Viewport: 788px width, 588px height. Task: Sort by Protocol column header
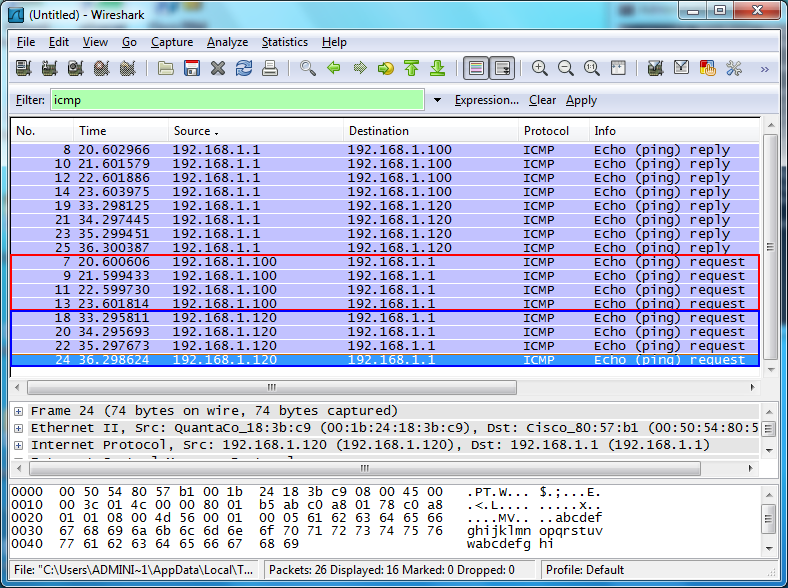tap(553, 131)
